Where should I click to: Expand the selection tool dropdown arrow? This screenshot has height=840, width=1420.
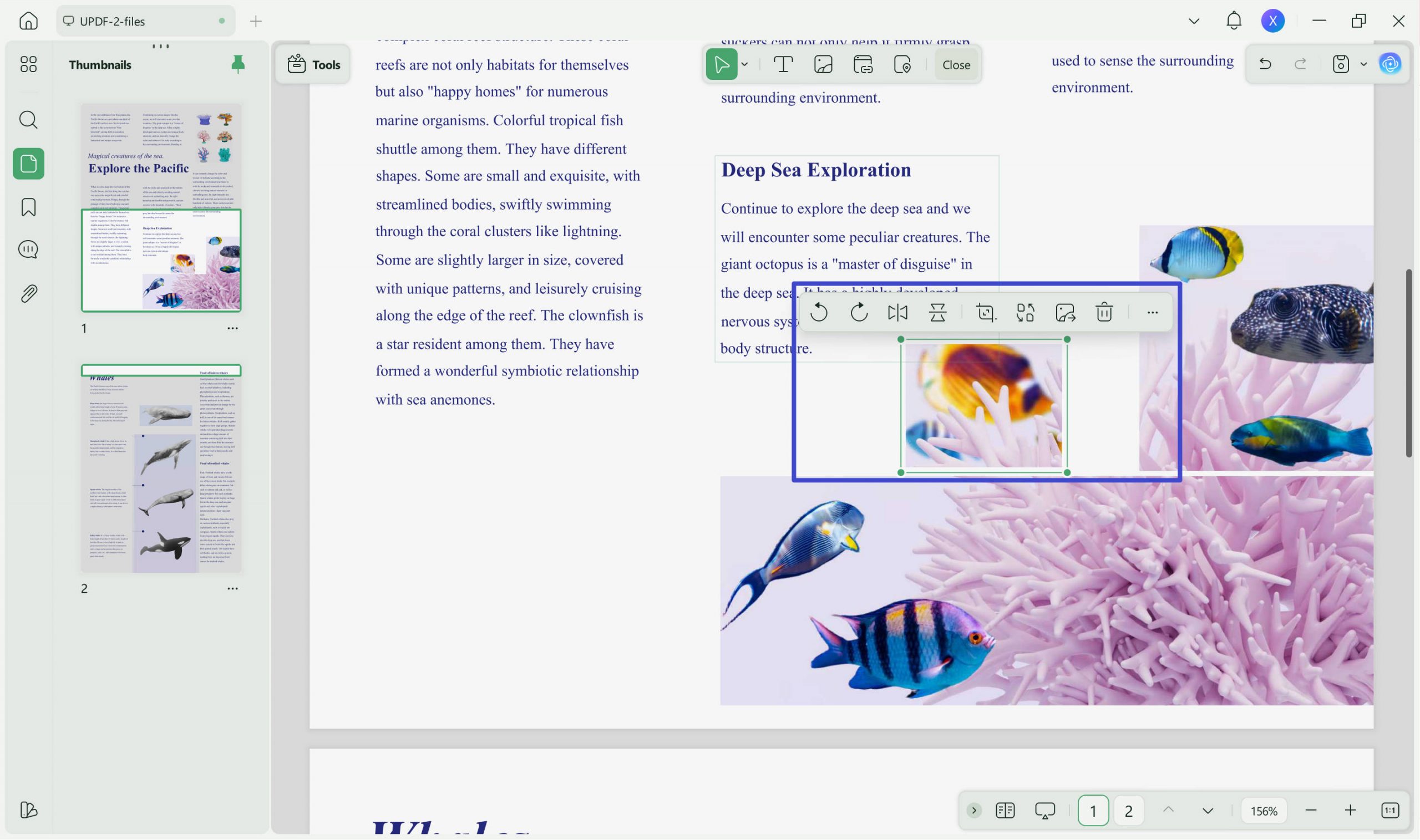coord(744,64)
